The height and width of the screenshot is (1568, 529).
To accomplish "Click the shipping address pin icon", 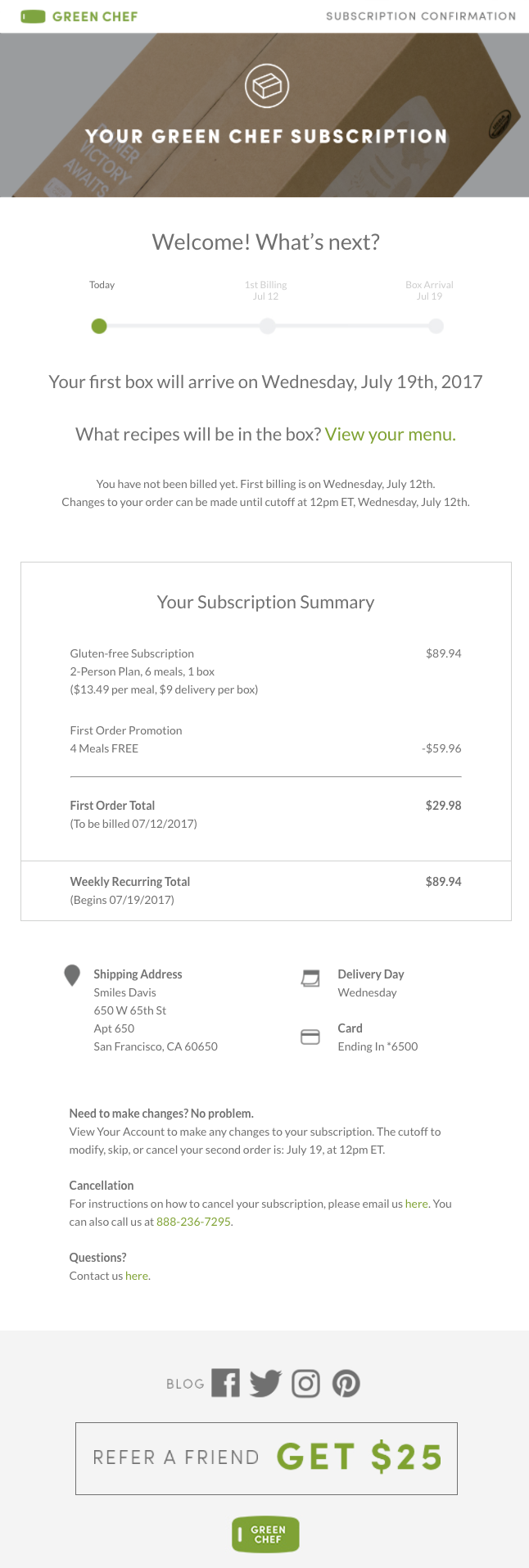I will tap(72, 975).
